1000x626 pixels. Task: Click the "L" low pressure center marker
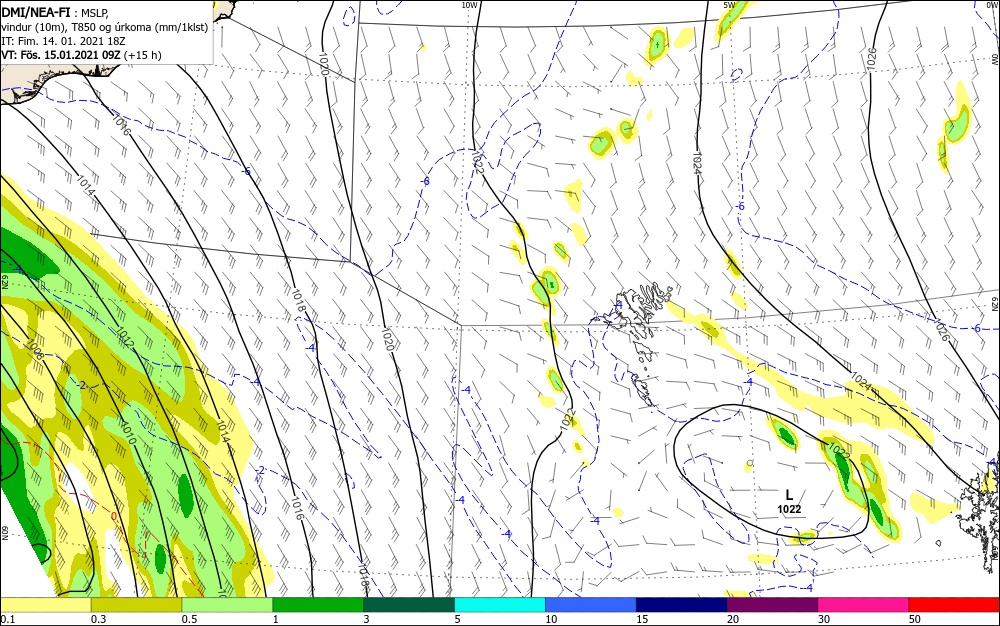[x=789, y=495]
